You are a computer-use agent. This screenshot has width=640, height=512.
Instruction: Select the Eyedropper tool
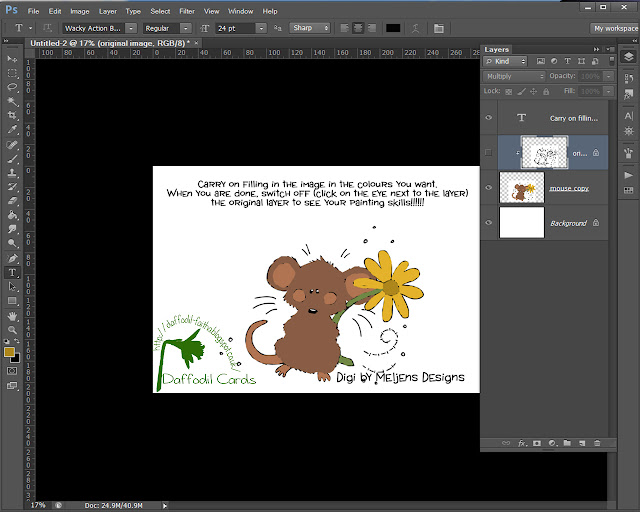click(x=12, y=129)
